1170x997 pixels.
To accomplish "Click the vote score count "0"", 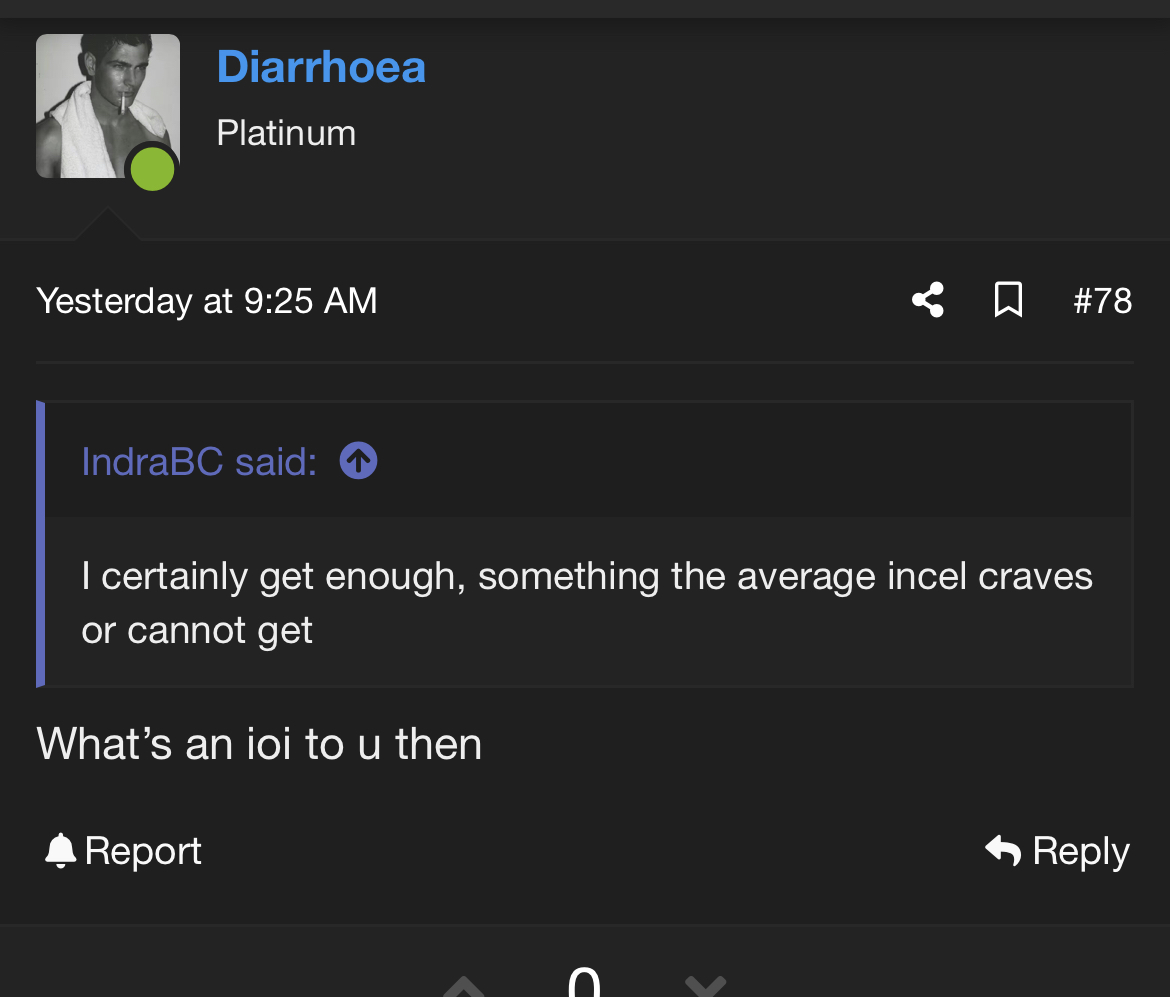I will point(584,982).
